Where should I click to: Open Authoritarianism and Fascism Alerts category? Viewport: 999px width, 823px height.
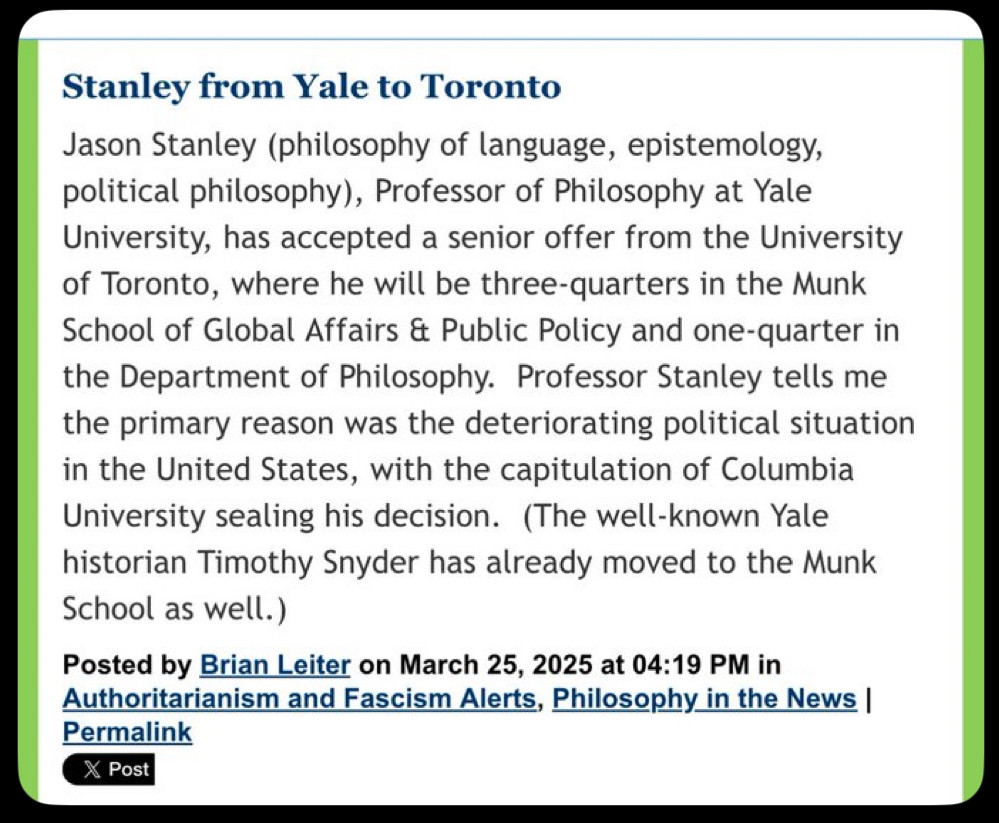pyautogui.click(x=299, y=699)
